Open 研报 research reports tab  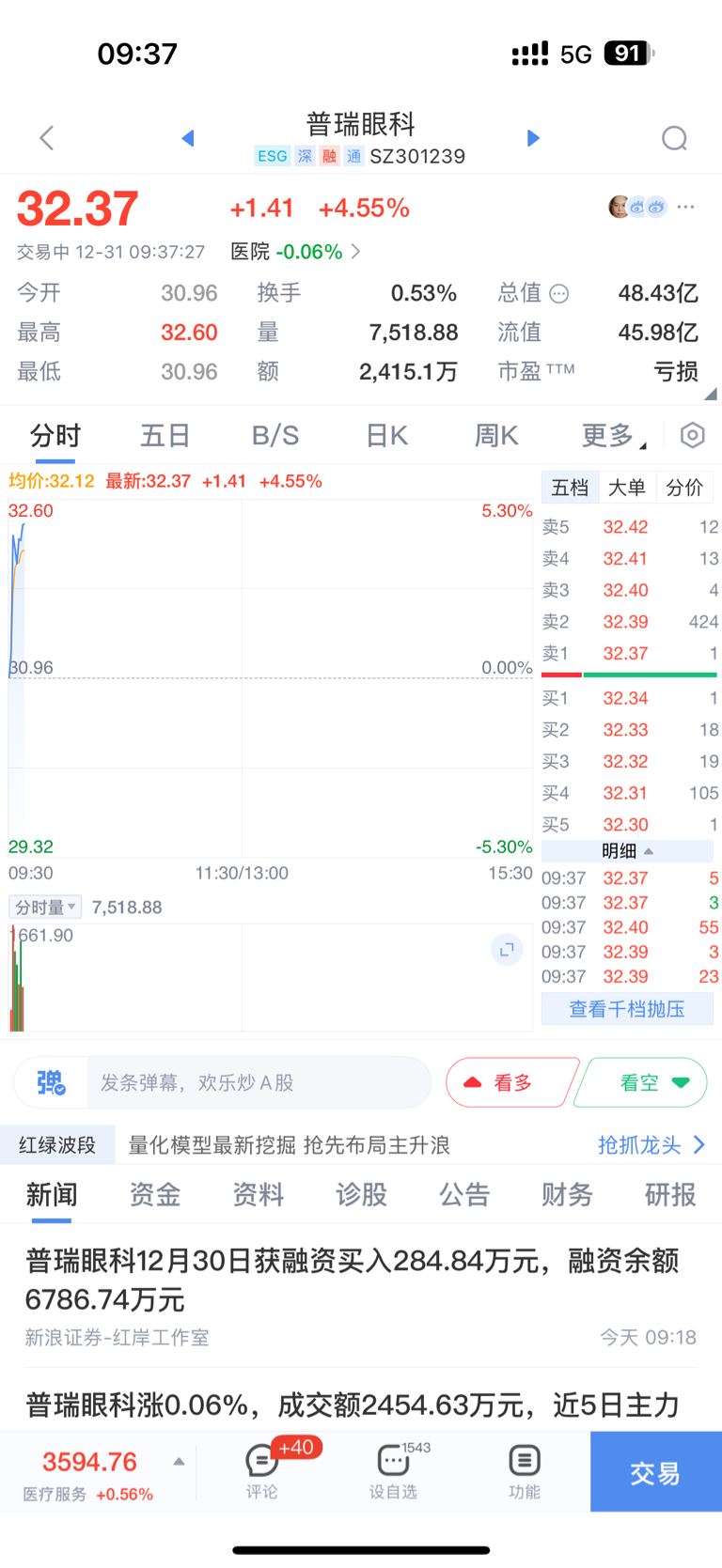coord(670,1195)
